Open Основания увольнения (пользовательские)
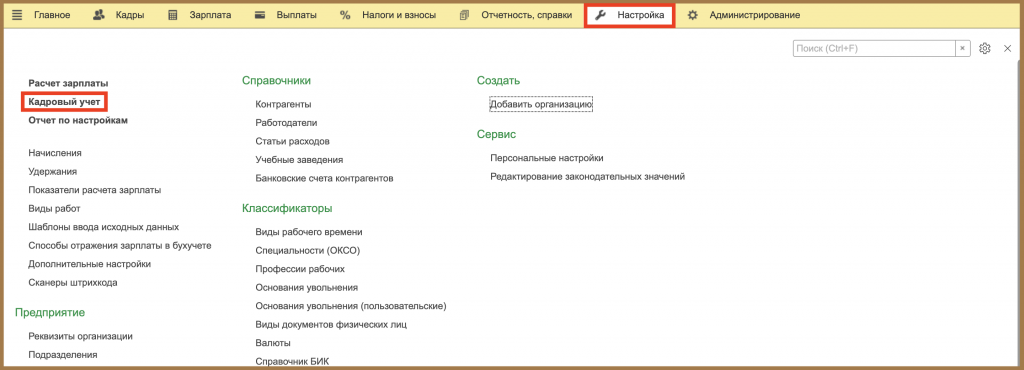 pos(351,305)
